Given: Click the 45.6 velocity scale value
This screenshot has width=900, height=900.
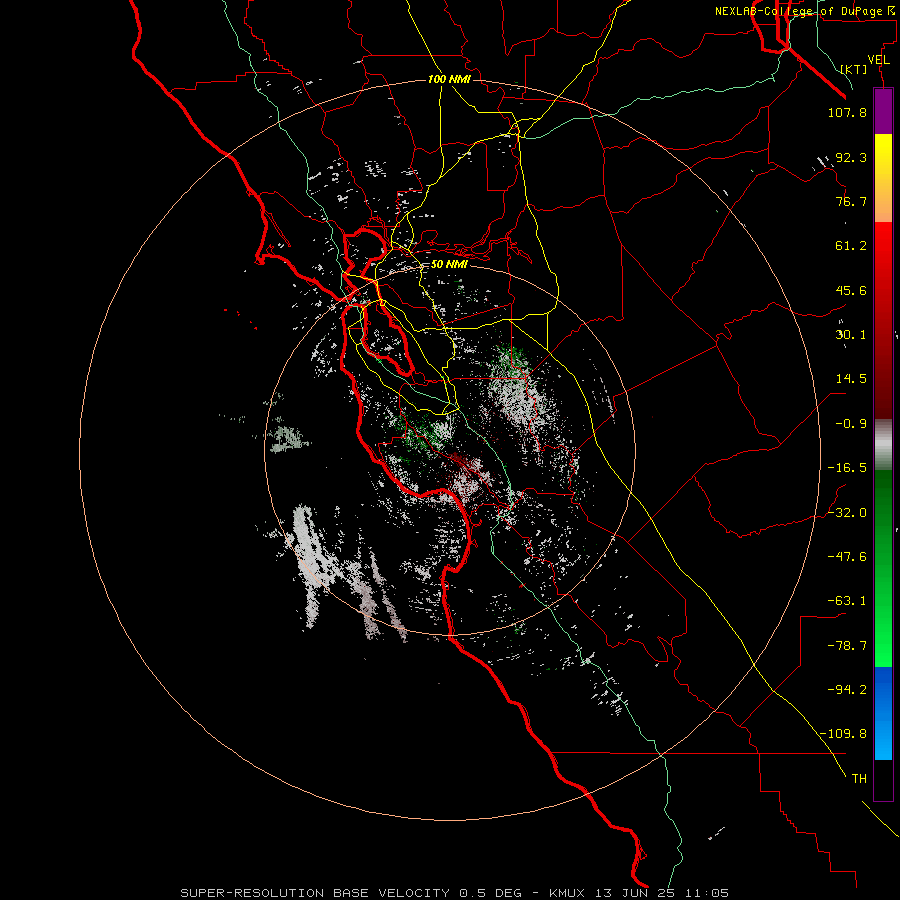Looking at the screenshot, I should point(851,290).
